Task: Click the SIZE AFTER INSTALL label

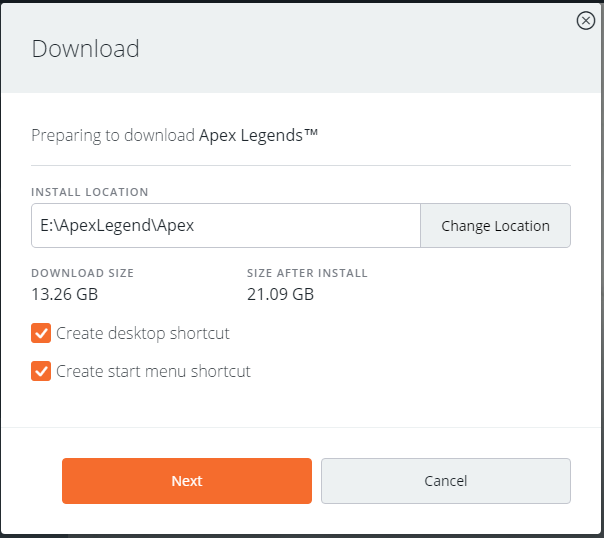Action: click(307, 273)
